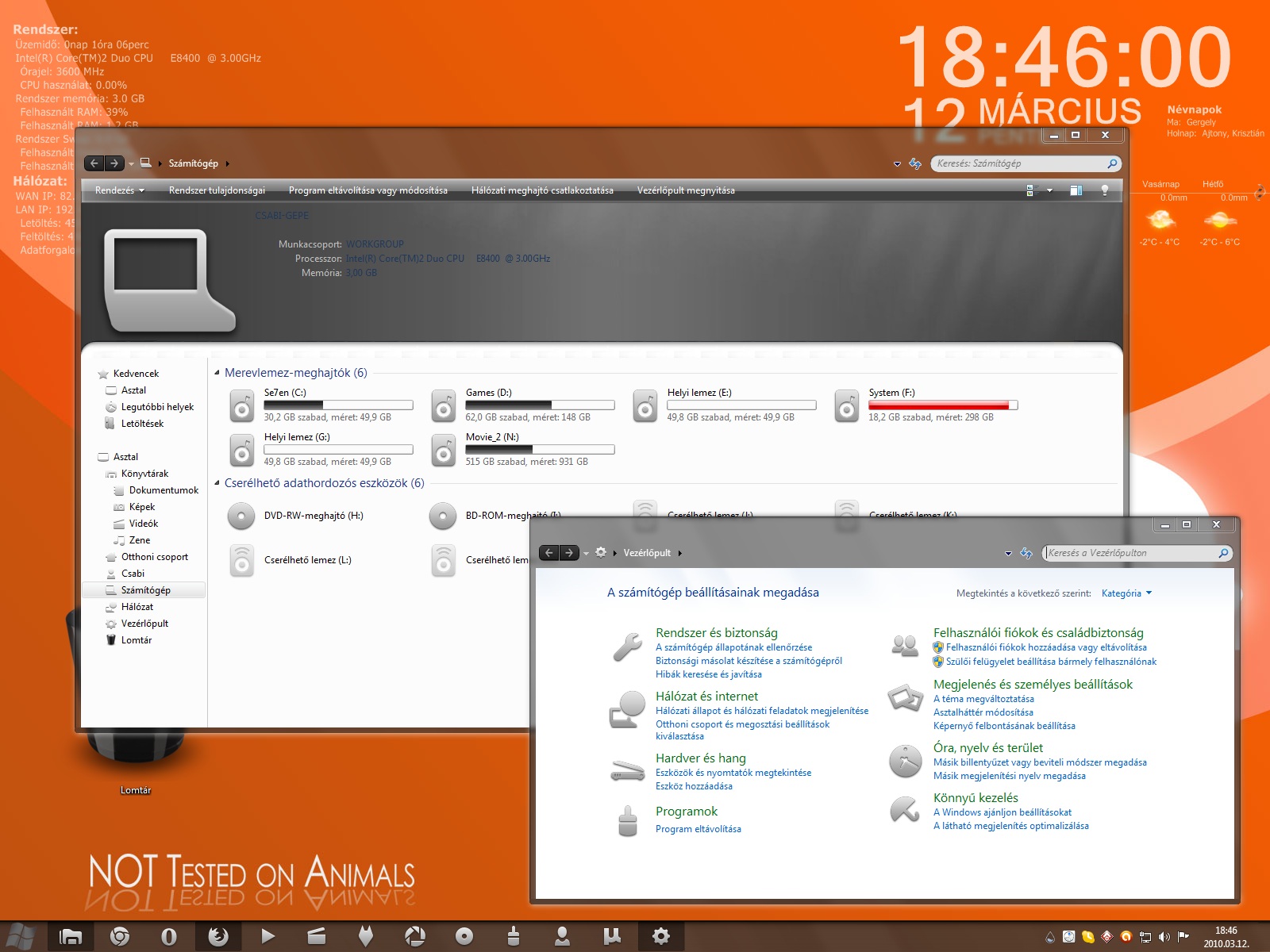Select the System (F:) drive icon

pos(846,406)
